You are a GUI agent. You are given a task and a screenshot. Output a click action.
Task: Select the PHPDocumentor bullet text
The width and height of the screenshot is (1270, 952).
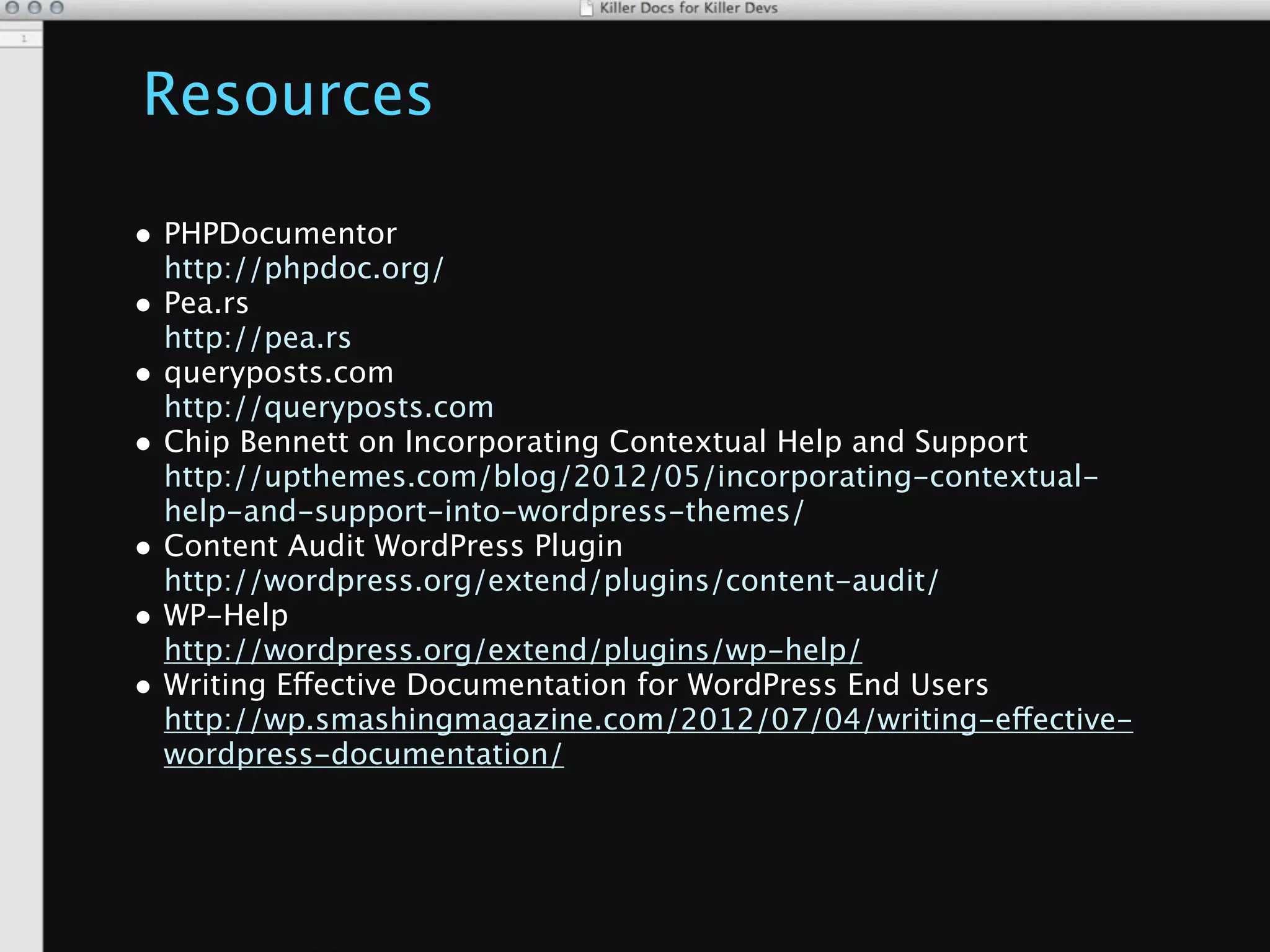tap(280, 234)
